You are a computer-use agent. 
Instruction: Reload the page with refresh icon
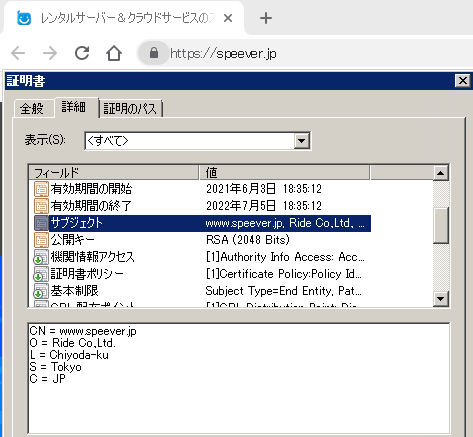click(82, 53)
